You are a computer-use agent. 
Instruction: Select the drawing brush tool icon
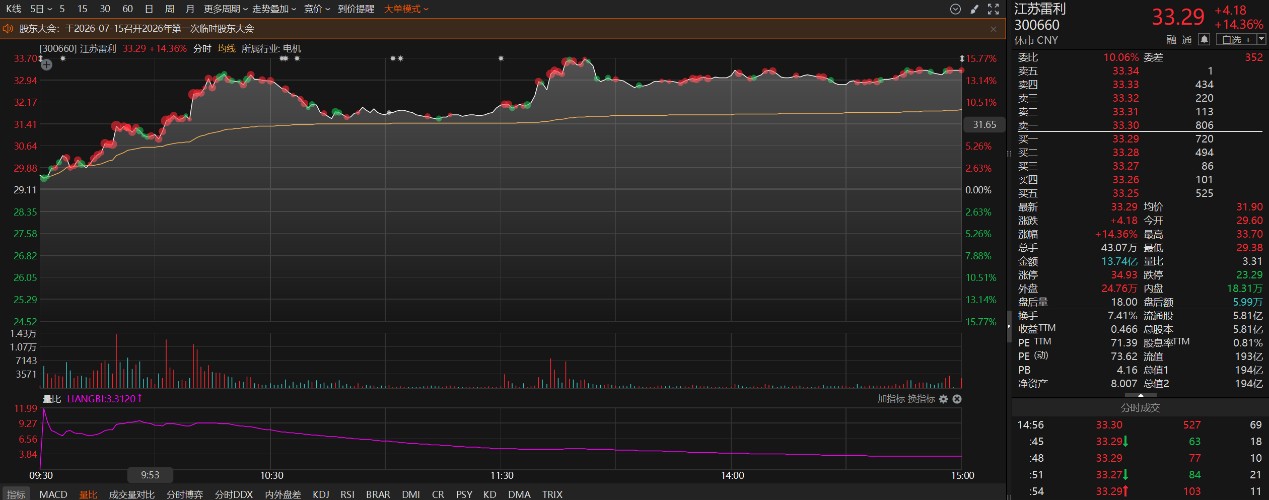coord(973,8)
